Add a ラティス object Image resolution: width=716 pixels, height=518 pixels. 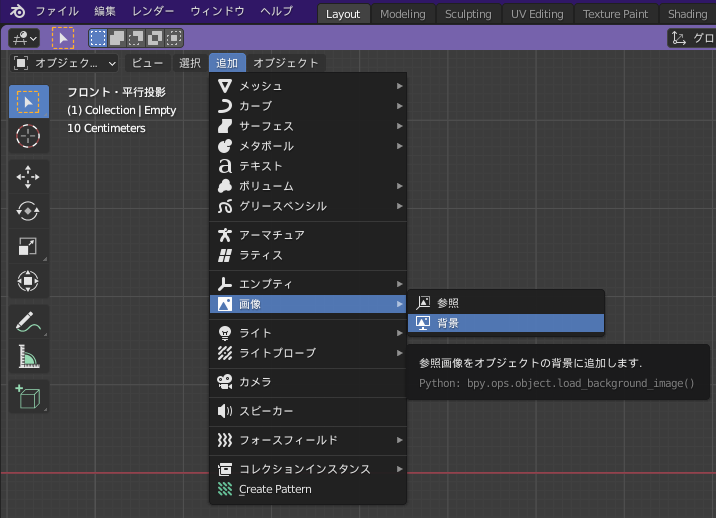[x=308, y=255]
